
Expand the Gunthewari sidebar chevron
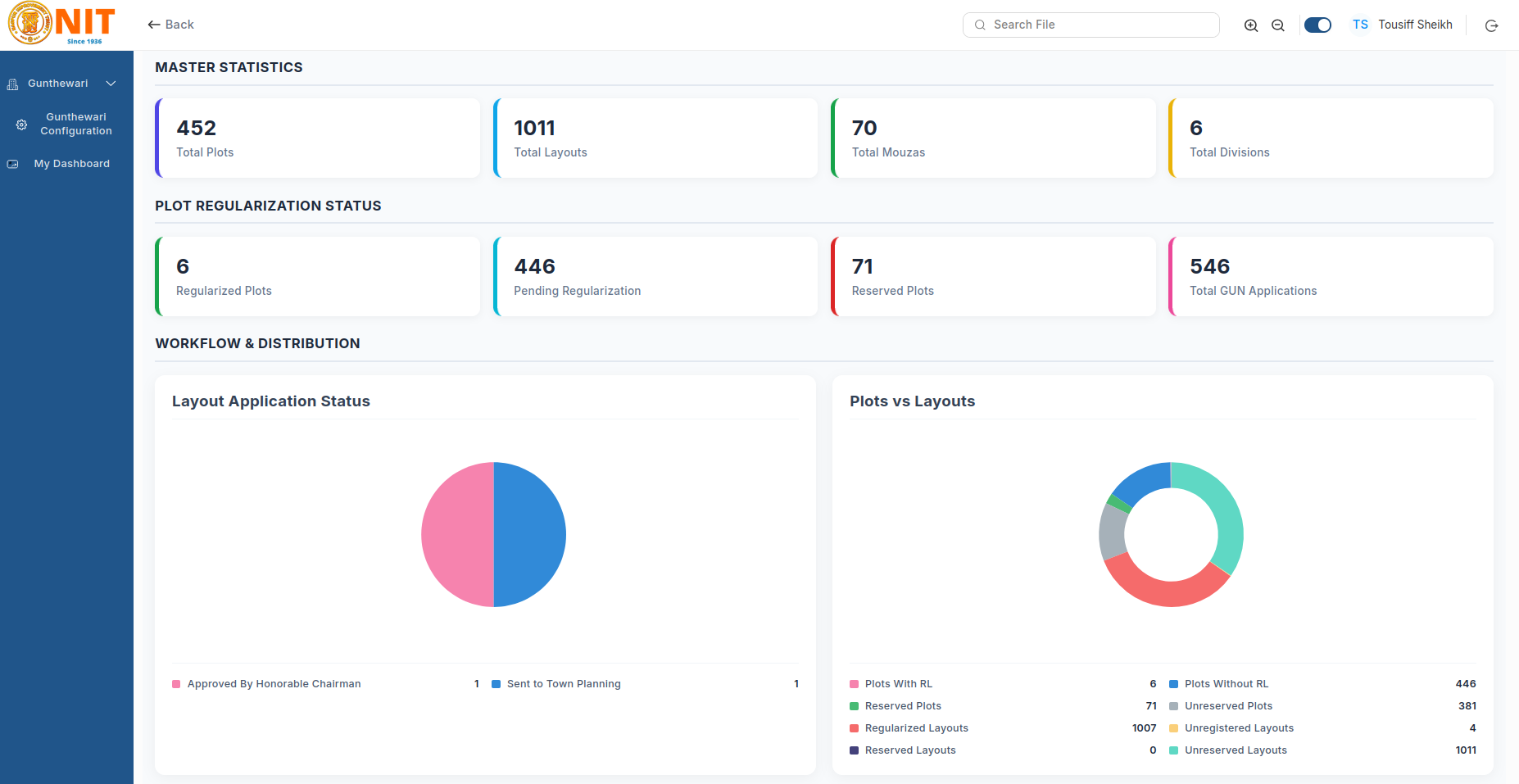click(x=111, y=84)
